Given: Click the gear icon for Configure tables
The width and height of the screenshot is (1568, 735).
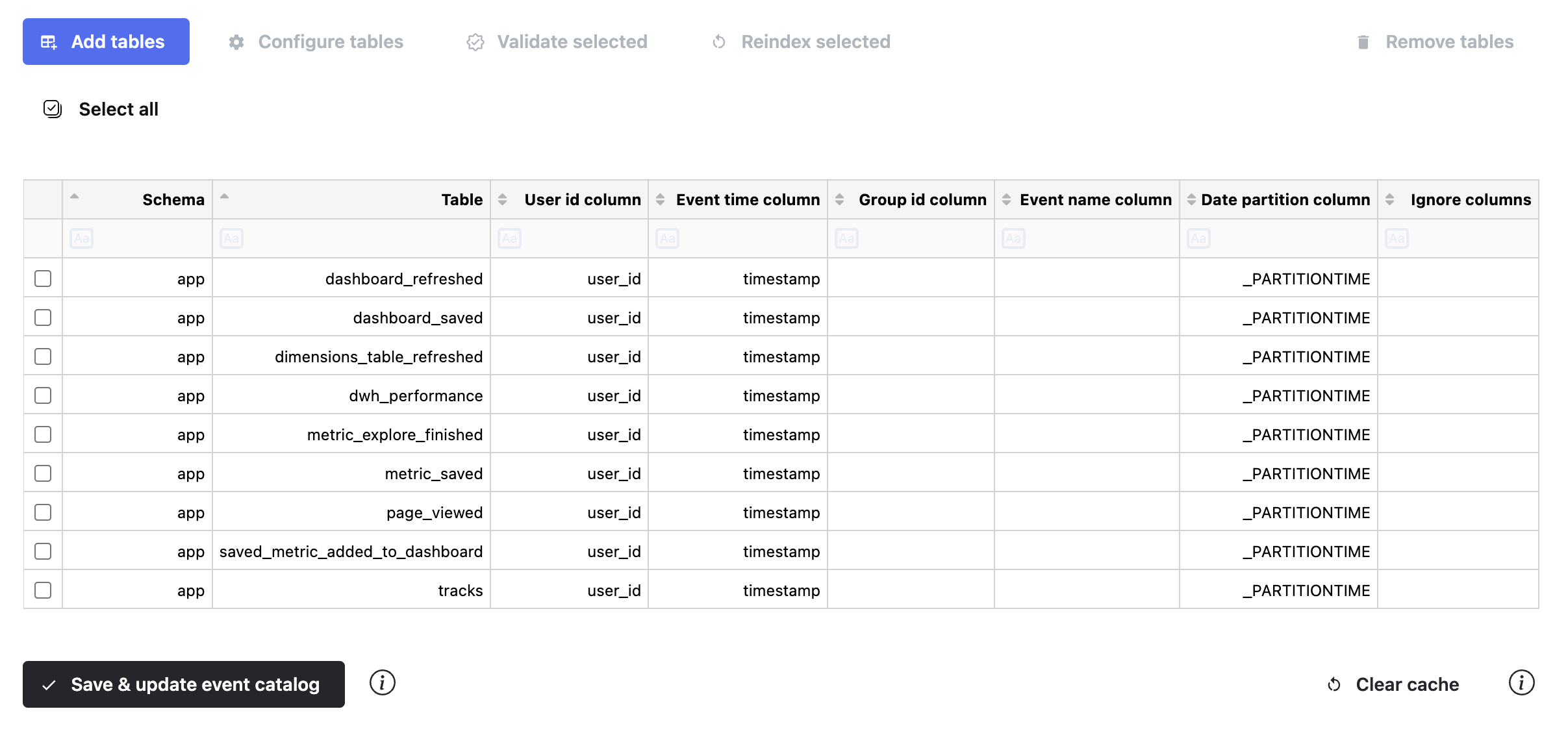Looking at the screenshot, I should tap(236, 42).
